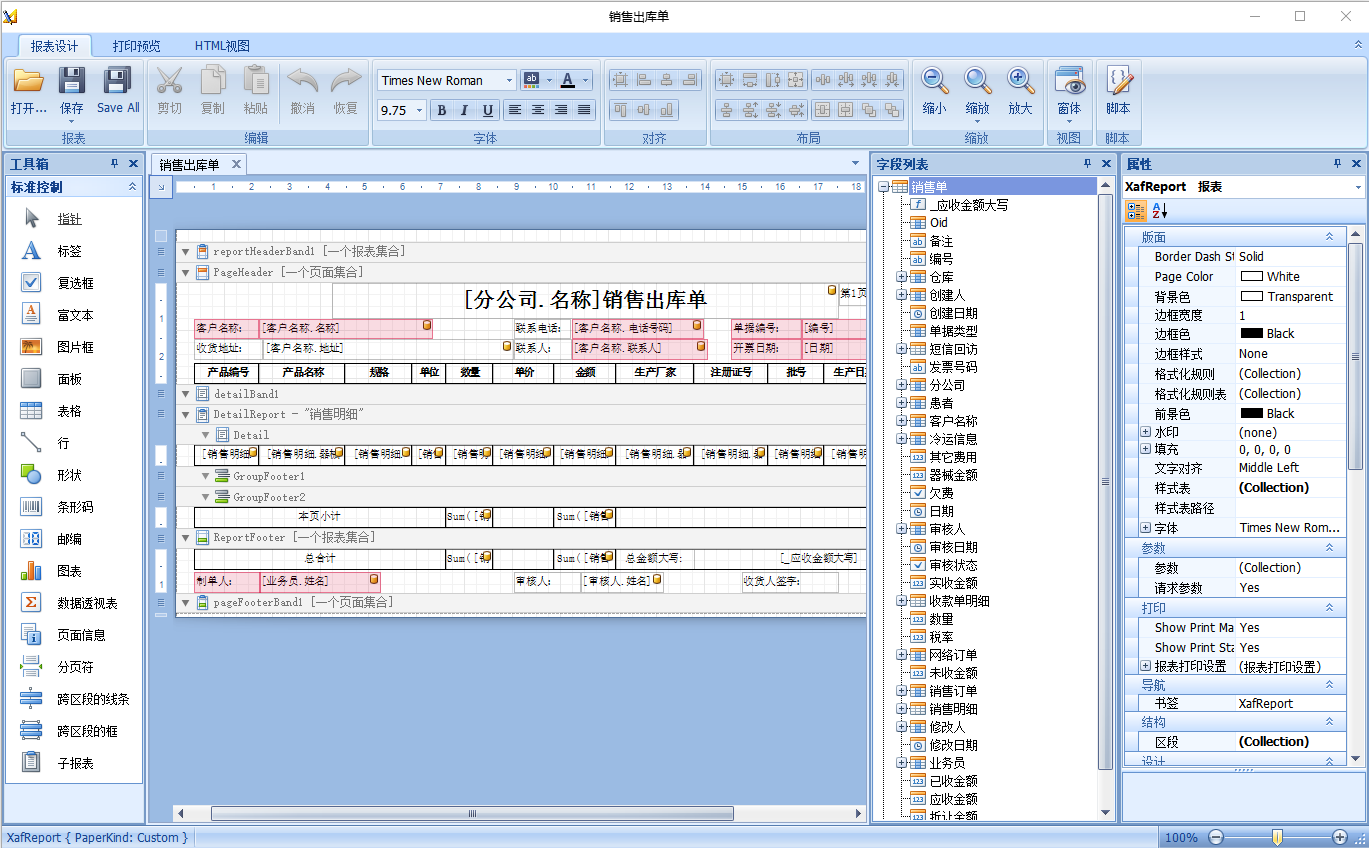1369x848 pixels.
Task: Pin the 工具箱 toolbox panel
Action: pyautogui.click(x=114, y=163)
